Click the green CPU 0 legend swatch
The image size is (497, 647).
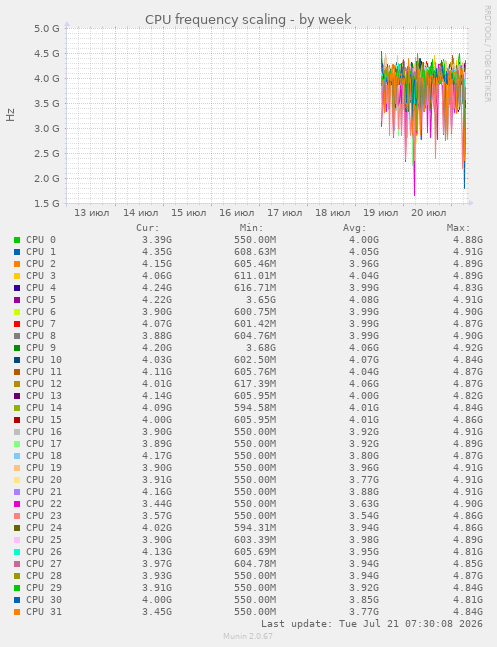17,240
